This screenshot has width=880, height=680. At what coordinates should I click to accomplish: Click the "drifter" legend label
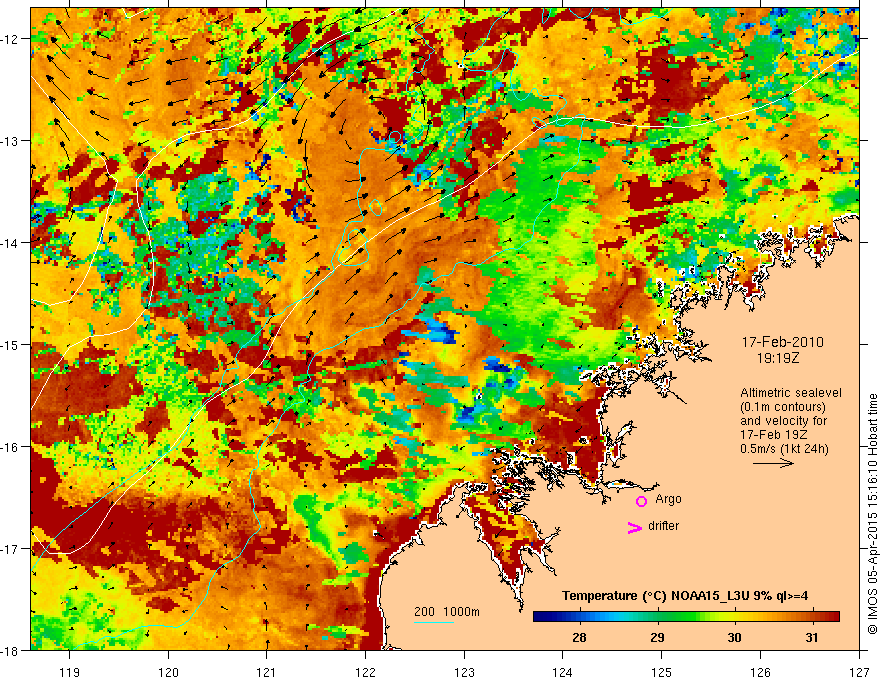(663, 526)
